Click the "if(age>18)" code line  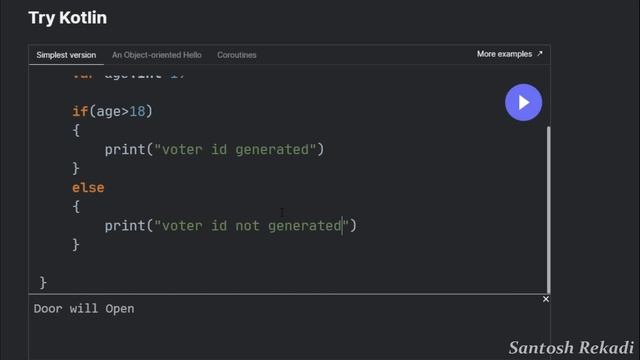[112, 111]
